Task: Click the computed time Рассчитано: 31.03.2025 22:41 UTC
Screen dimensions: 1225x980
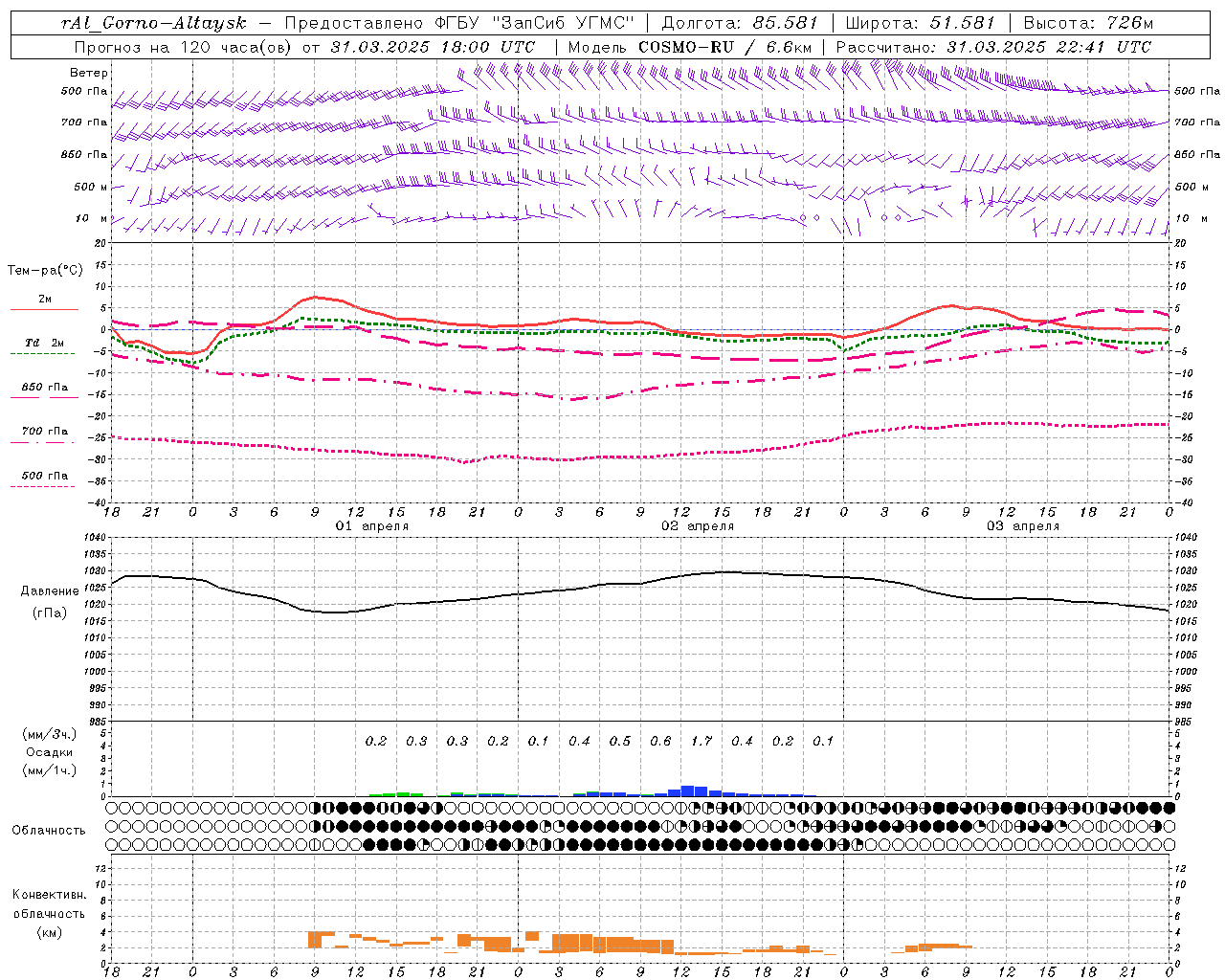Action: [993, 47]
